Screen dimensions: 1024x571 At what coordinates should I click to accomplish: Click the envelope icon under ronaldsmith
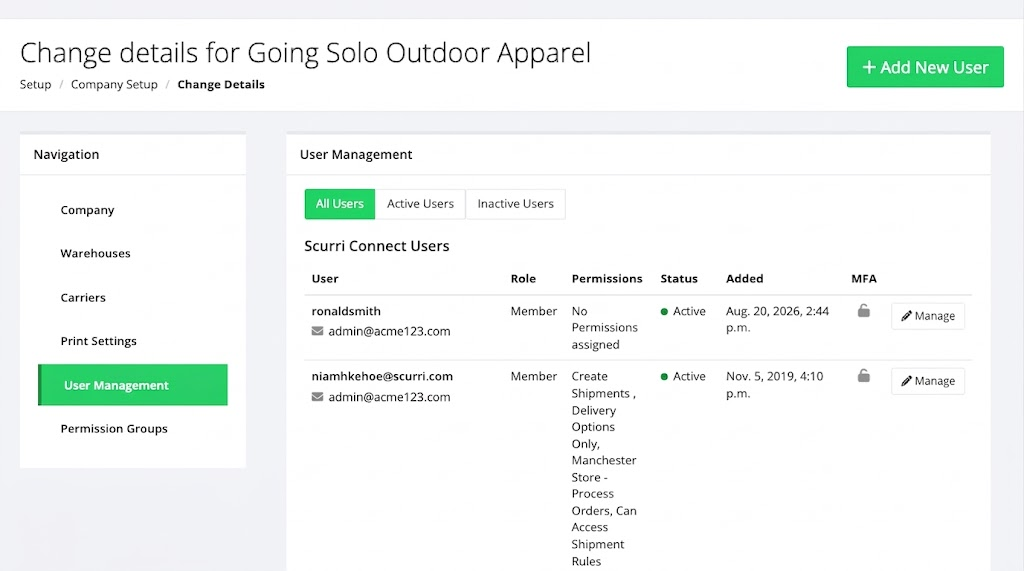317,331
